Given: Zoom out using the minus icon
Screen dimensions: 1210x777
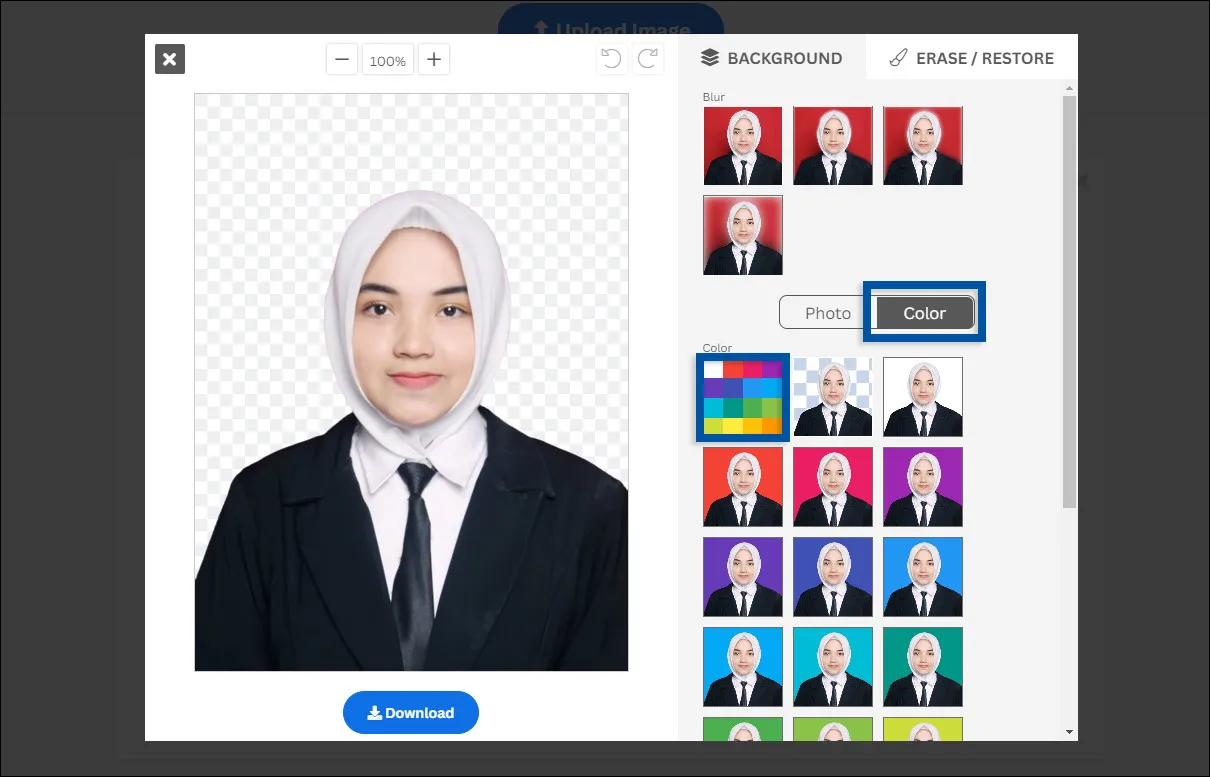Looking at the screenshot, I should click(341, 59).
